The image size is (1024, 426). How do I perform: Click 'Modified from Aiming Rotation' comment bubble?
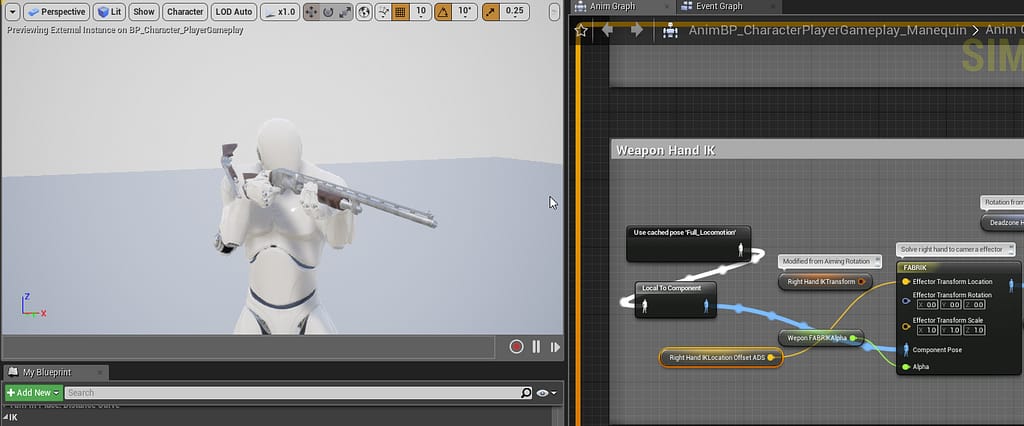click(829, 261)
